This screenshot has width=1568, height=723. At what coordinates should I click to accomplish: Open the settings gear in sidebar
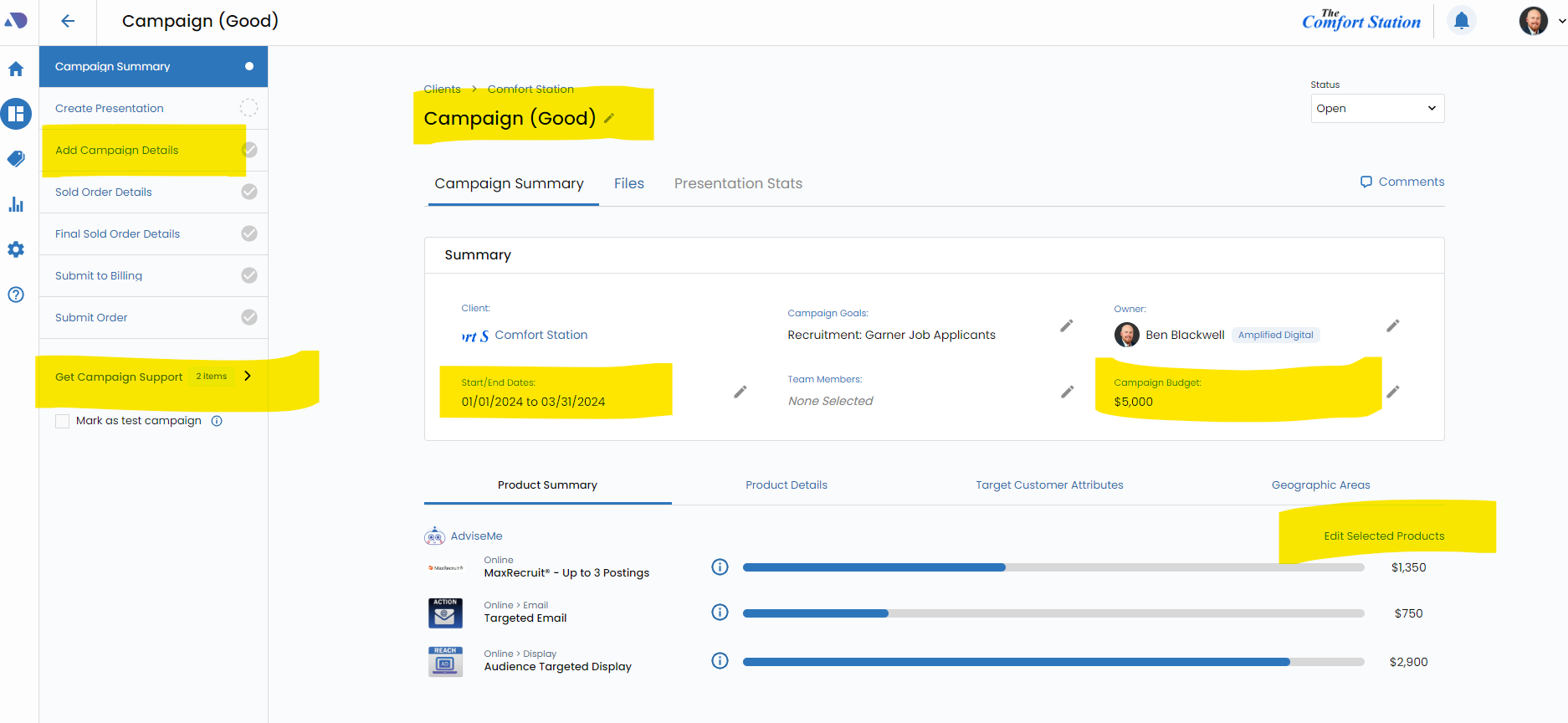pyautogui.click(x=16, y=249)
